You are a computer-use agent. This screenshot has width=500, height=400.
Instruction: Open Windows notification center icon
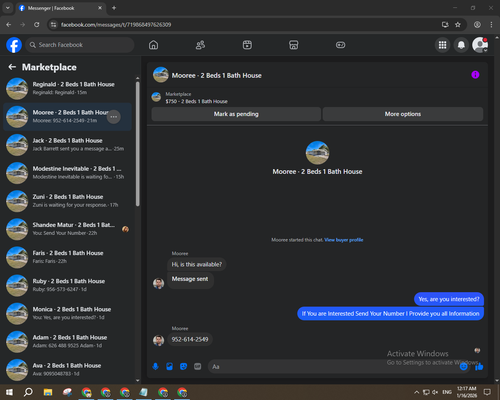[x=487, y=392]
